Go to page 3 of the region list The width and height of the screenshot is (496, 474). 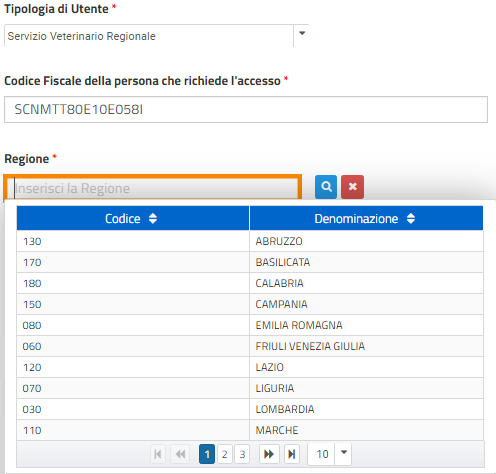coord(242,454)
